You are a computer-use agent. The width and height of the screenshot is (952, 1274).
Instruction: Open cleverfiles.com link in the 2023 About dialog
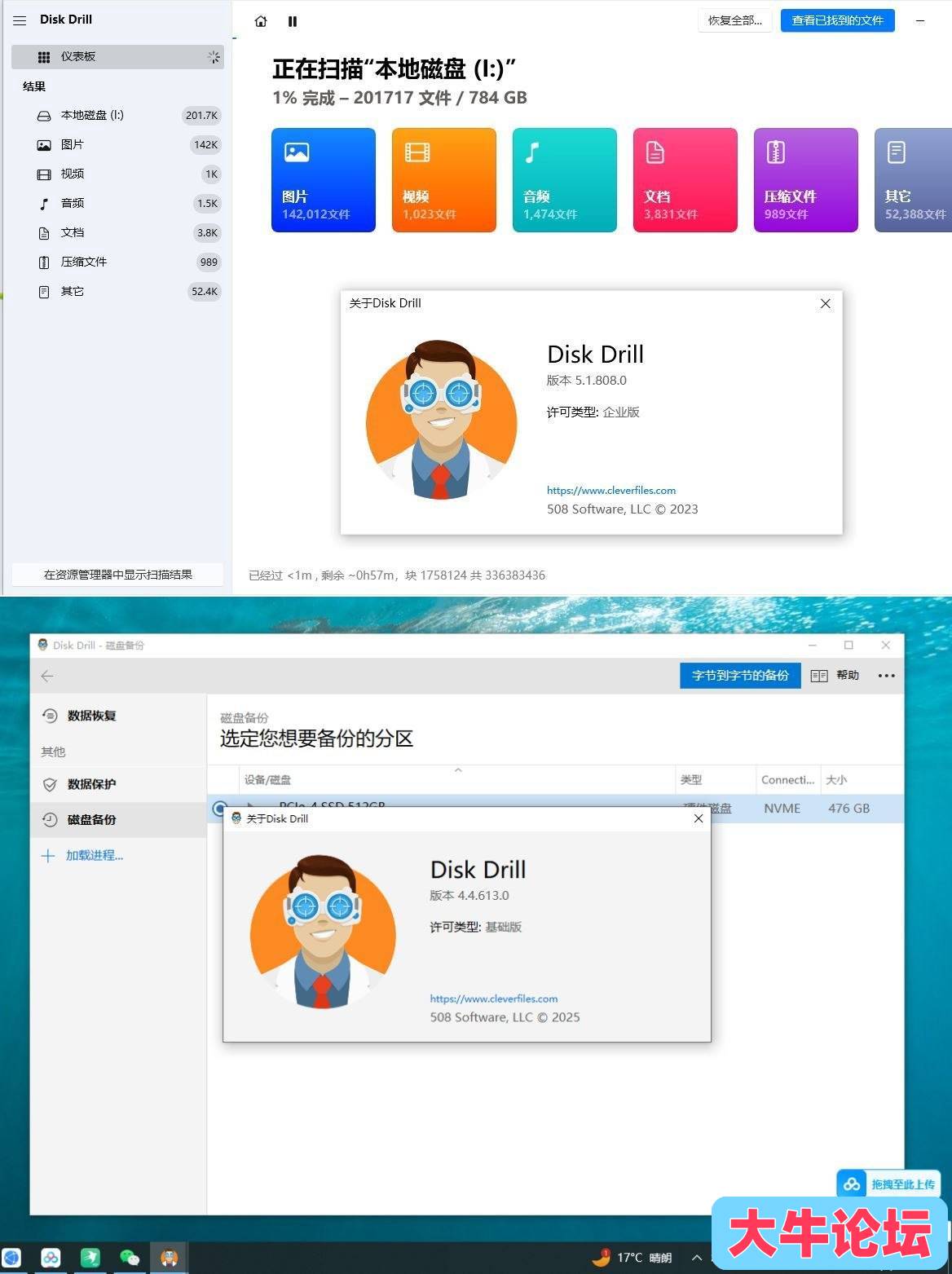click(x=611, y=490)
